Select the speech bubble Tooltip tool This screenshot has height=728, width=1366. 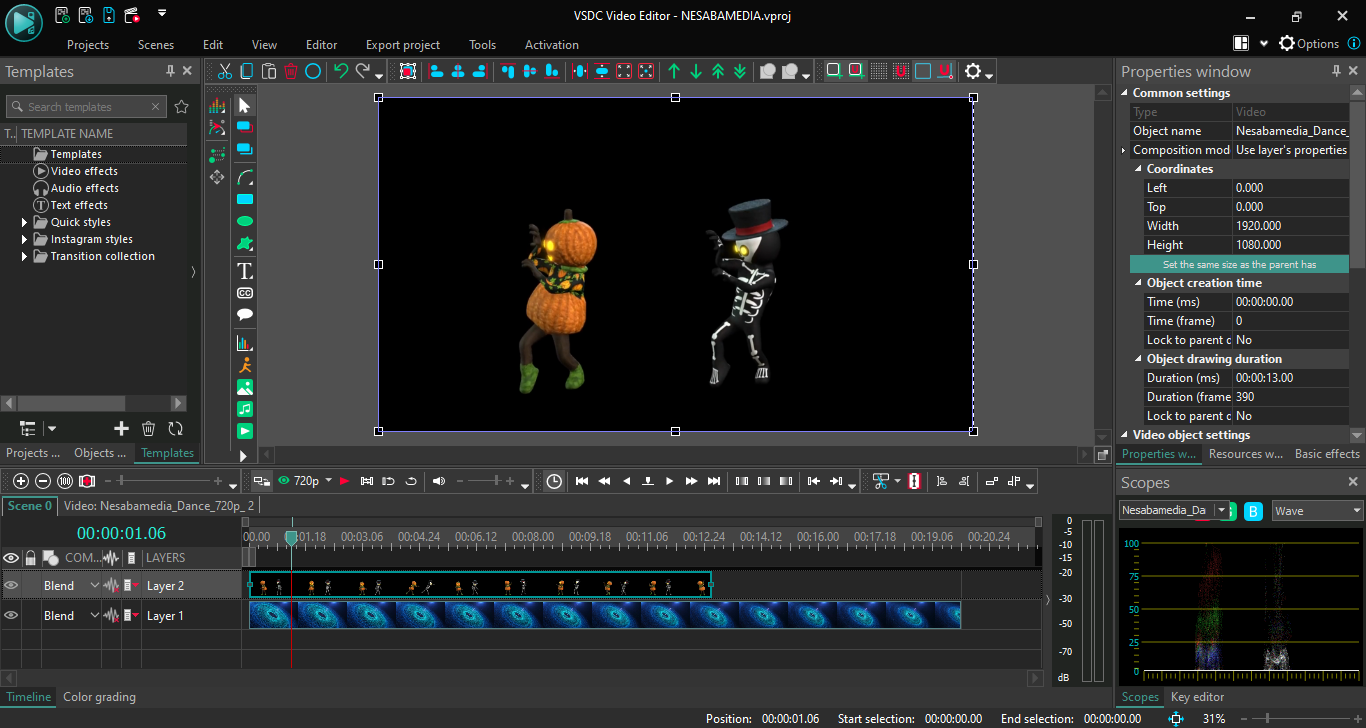click(x=244, y=315)
